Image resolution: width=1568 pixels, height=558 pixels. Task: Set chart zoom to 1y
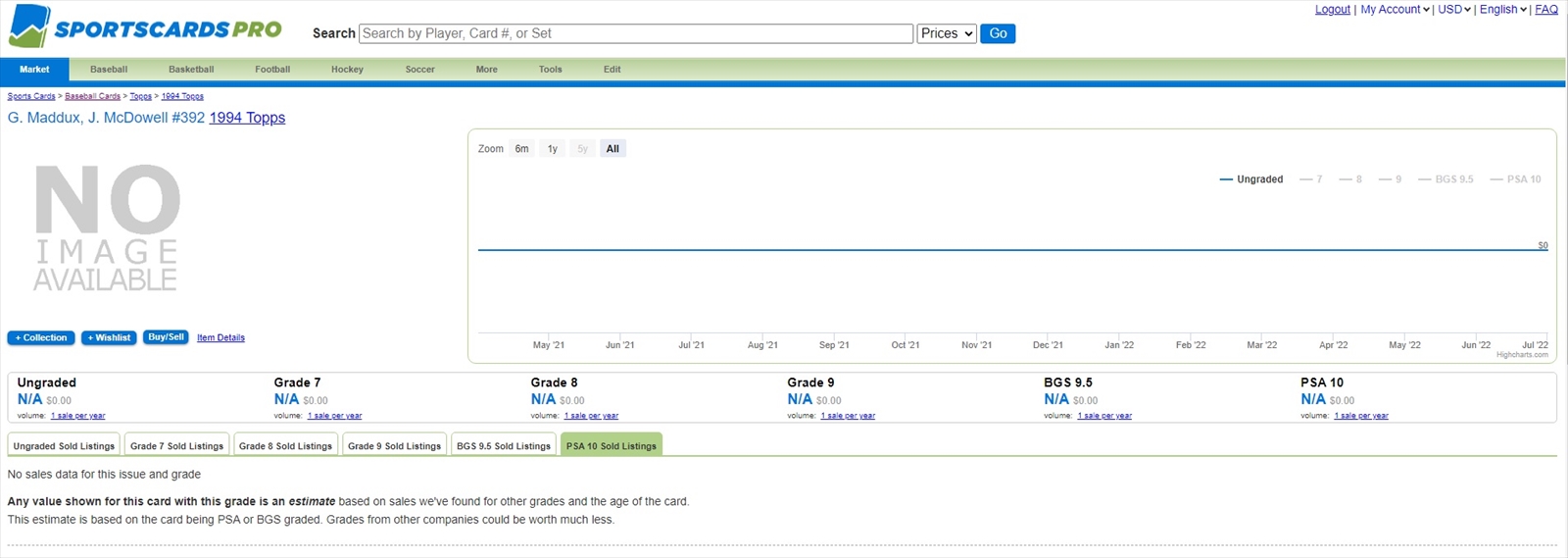coord(553,149)
